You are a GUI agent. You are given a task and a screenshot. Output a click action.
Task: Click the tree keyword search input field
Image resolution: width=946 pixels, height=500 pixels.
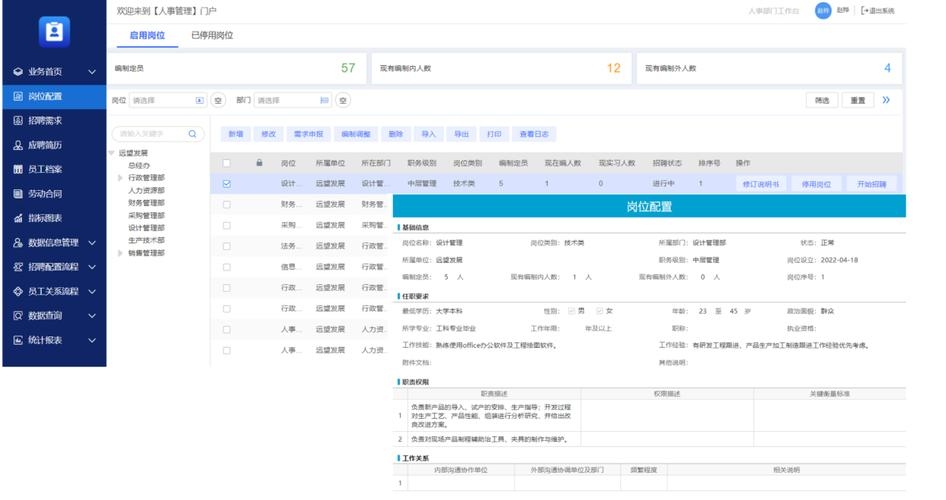[x=153, y=134]
